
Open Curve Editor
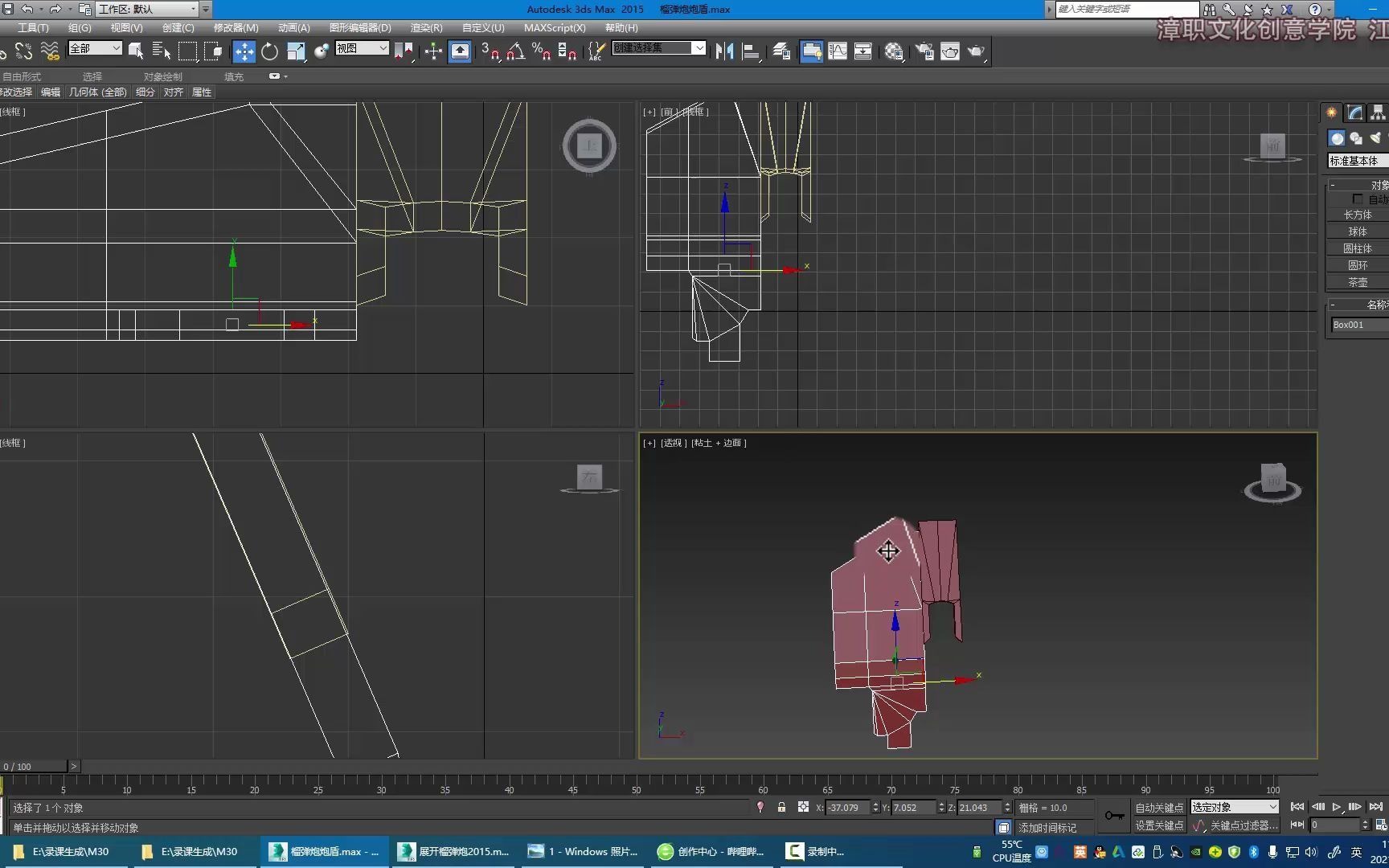coord(838,51)
